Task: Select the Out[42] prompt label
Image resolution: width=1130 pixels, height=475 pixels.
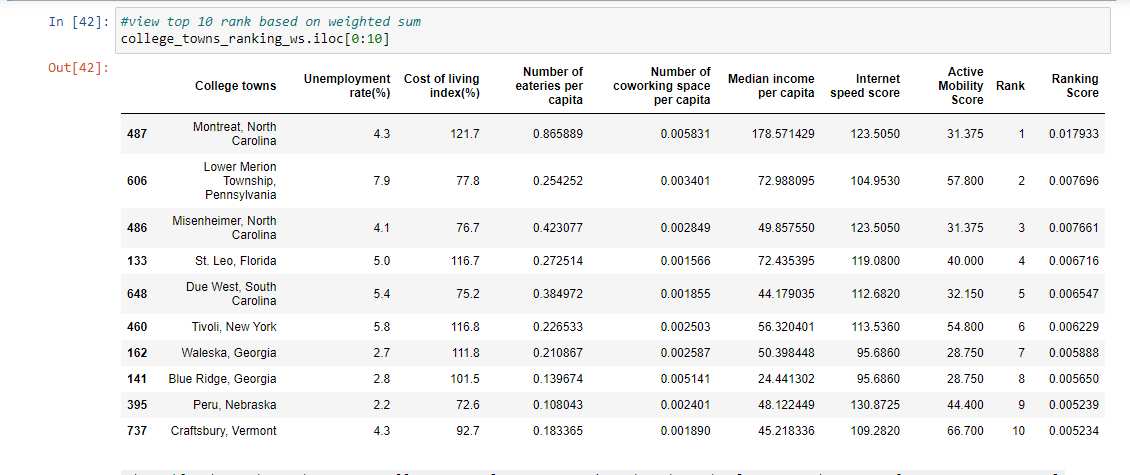Action: [x=78, y=68]
